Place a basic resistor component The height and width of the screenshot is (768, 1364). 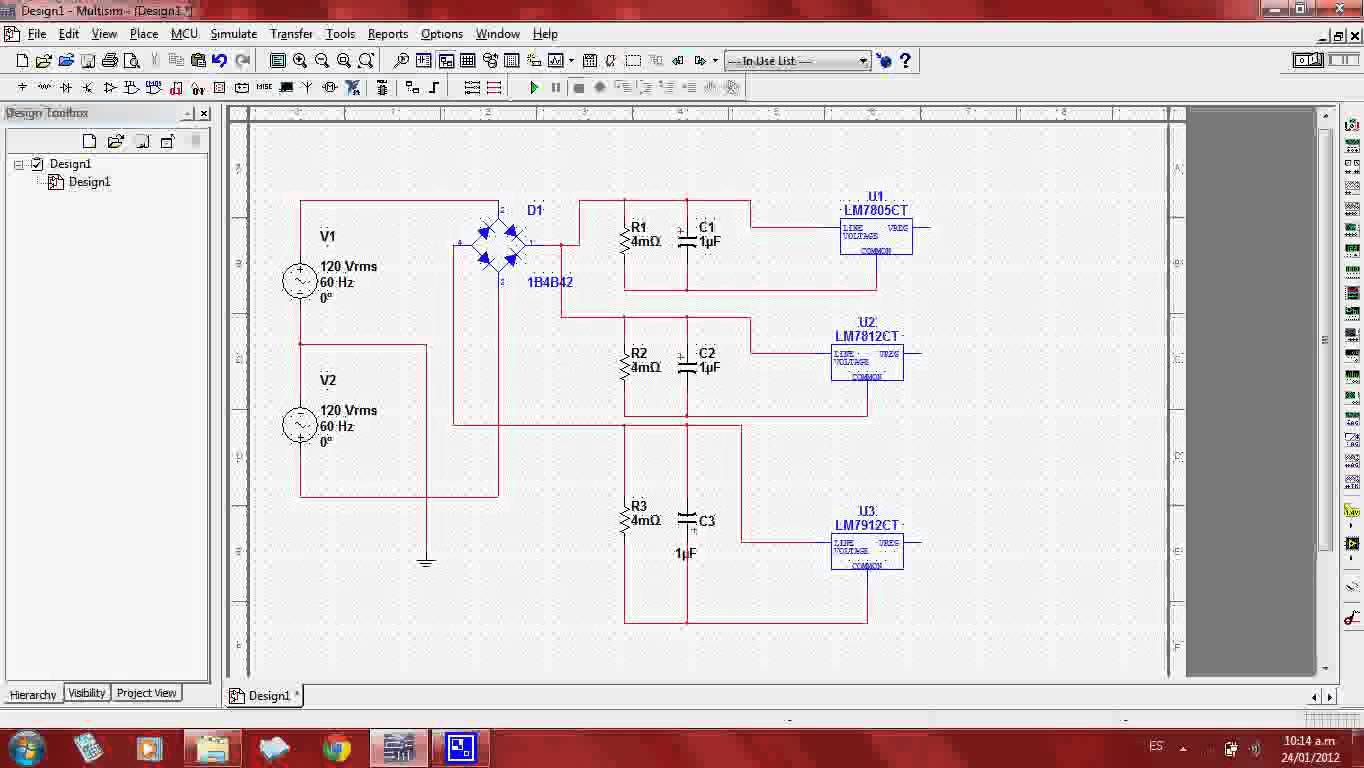(x=44, y=88)
